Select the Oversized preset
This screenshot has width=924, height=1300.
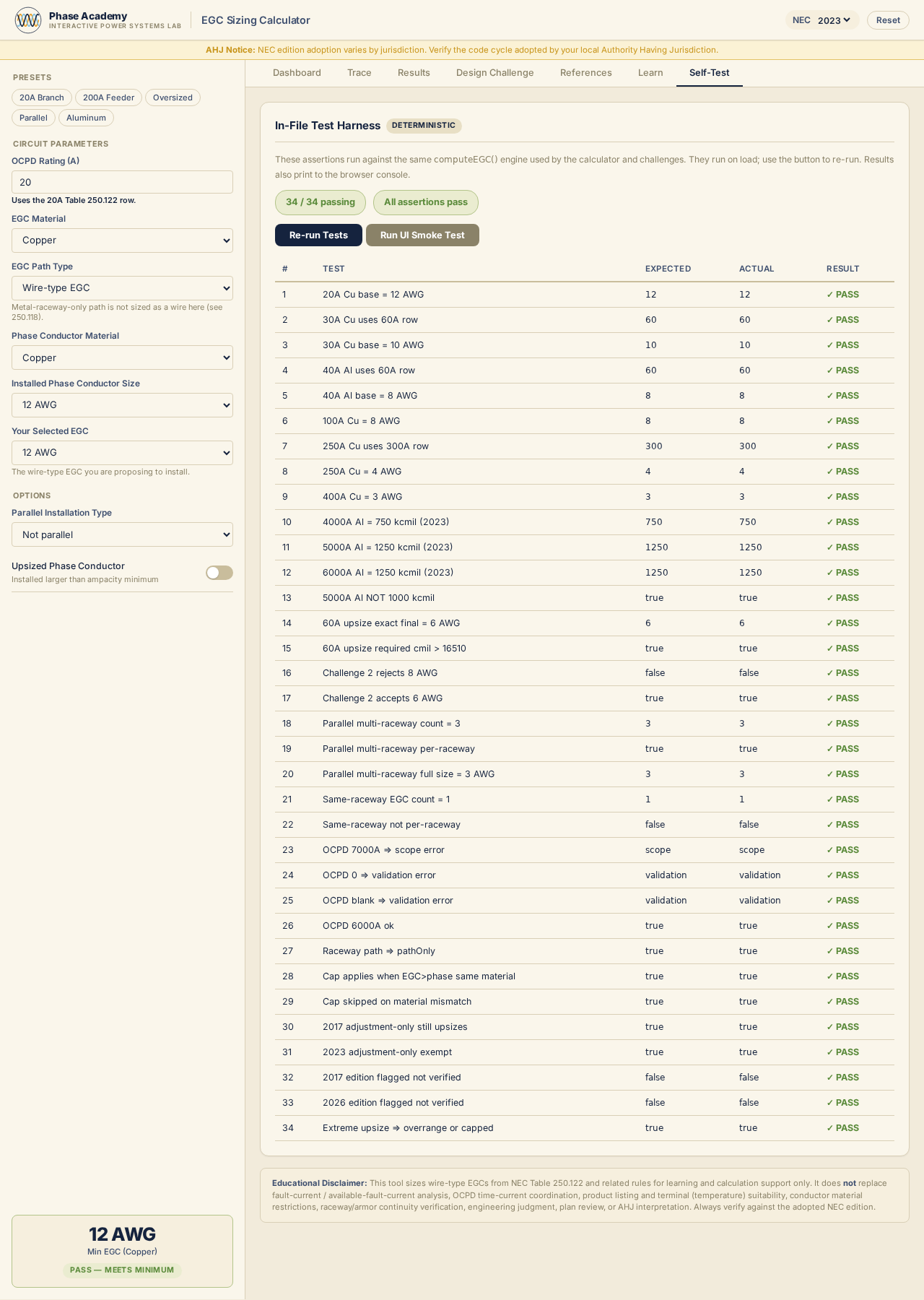click(x=173, y=97)
